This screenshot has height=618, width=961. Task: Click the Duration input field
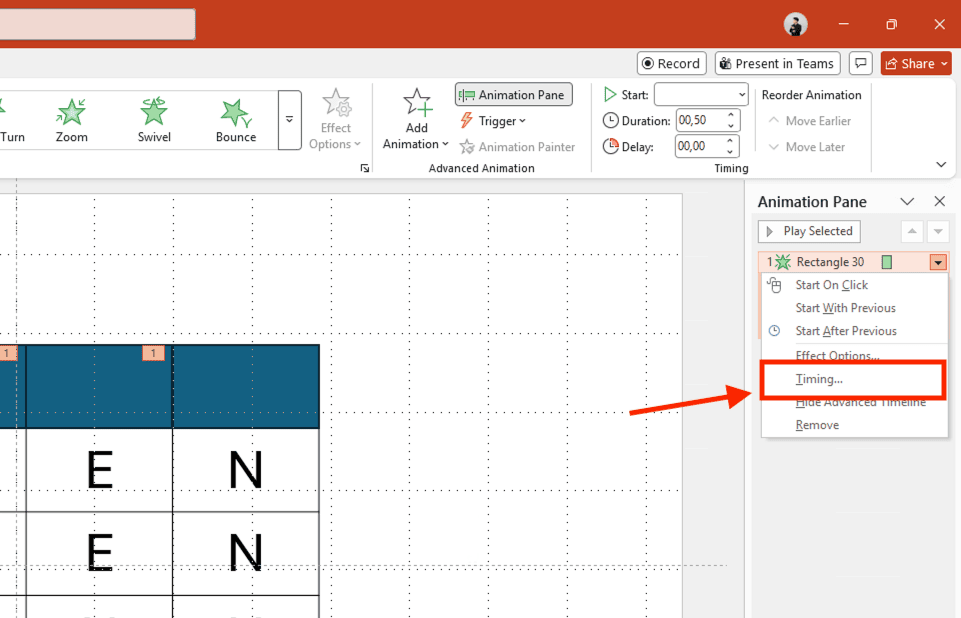(x=701, y=120)
